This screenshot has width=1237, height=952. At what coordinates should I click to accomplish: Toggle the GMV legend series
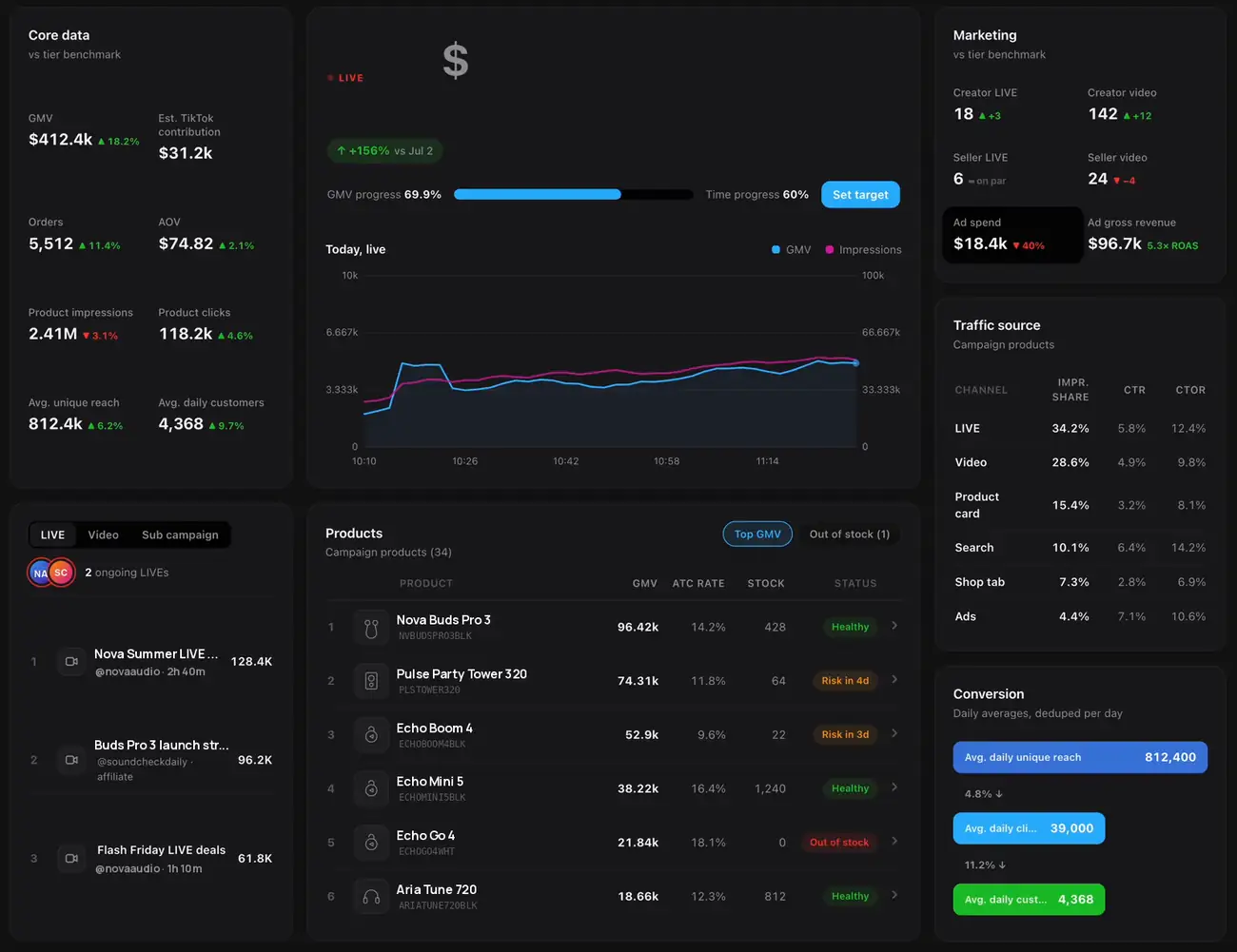tap(792, 249)
